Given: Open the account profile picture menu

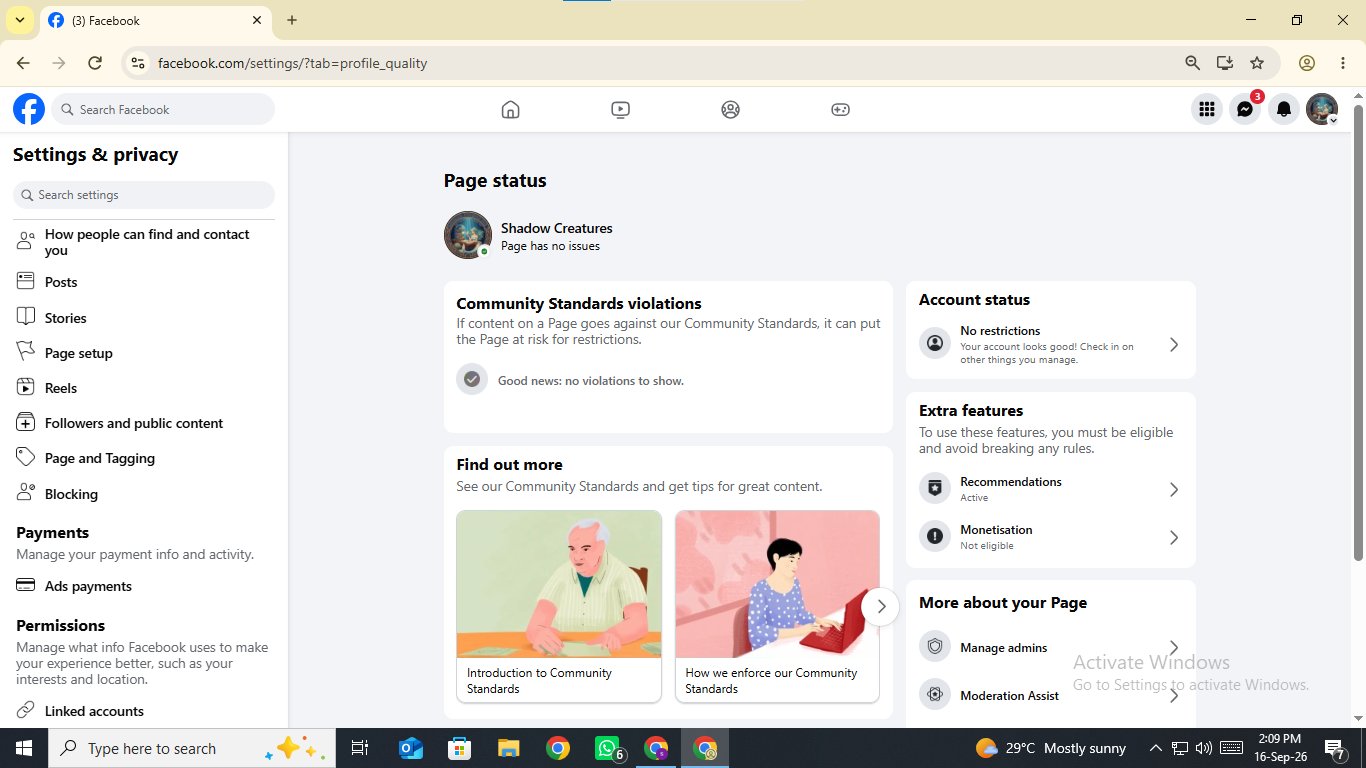Looking at the screenshot, I should point(1322,110).
